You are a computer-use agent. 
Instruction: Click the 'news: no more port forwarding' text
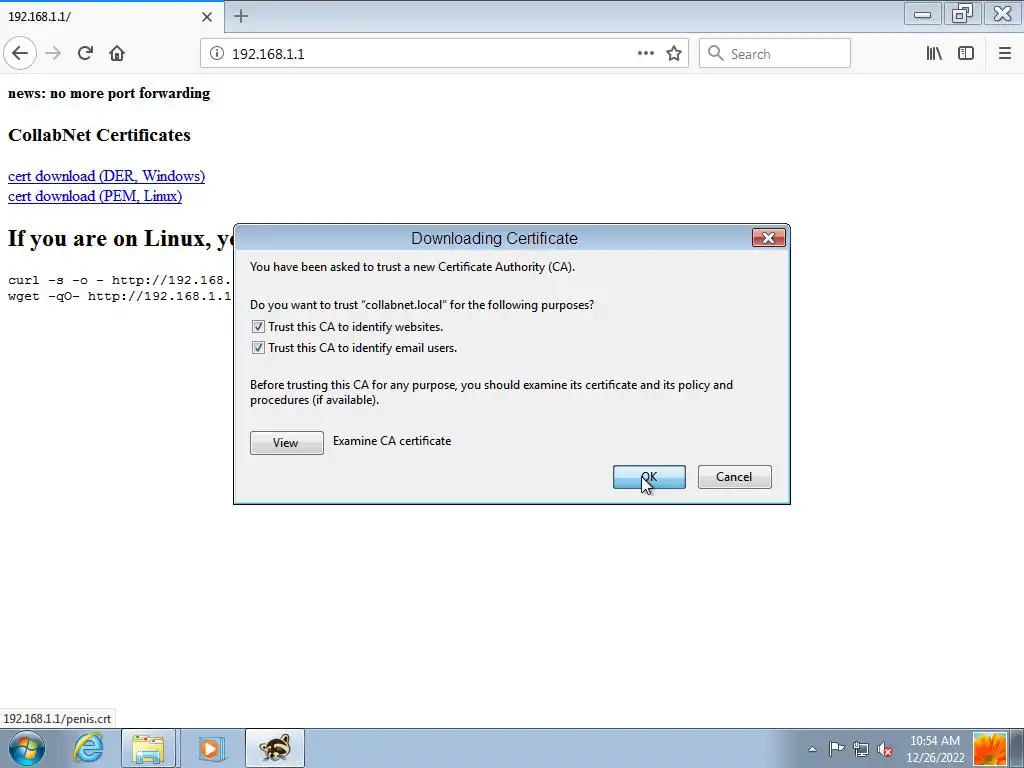pos(109,93)
